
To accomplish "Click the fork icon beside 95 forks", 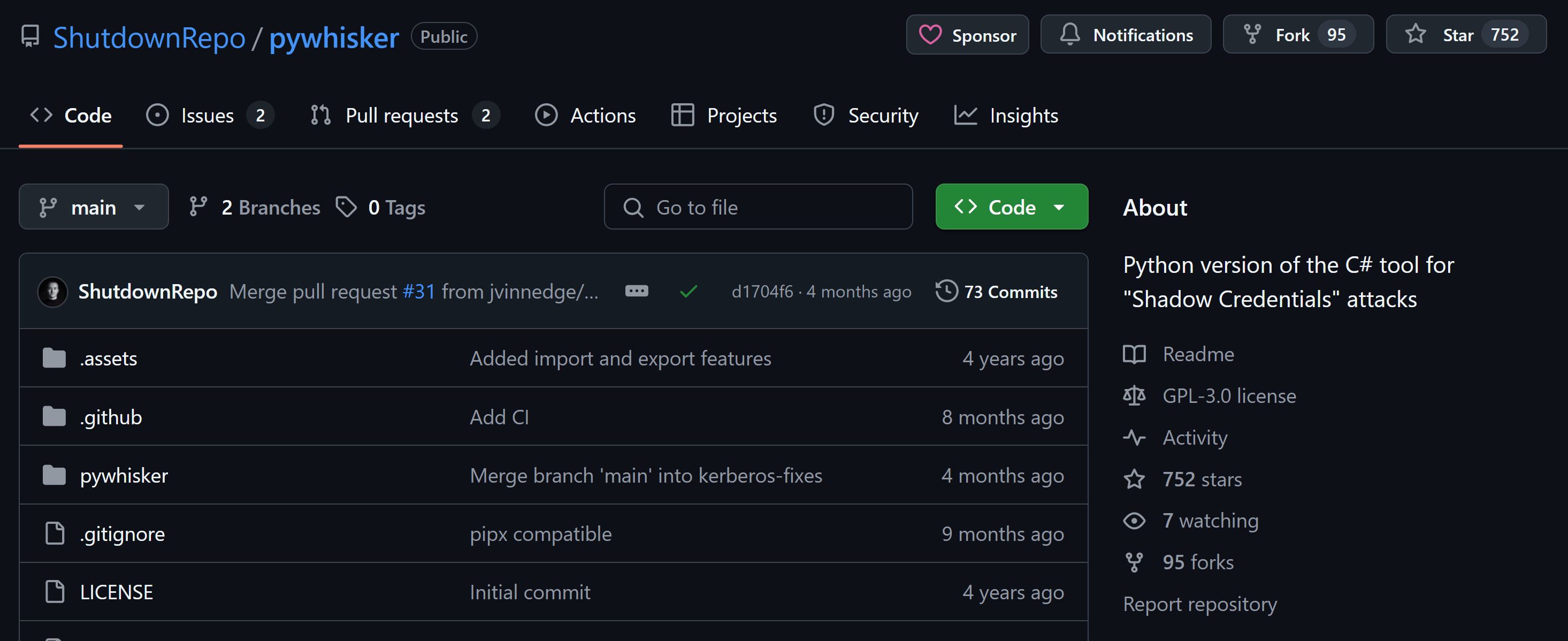I will (1134, 562).
